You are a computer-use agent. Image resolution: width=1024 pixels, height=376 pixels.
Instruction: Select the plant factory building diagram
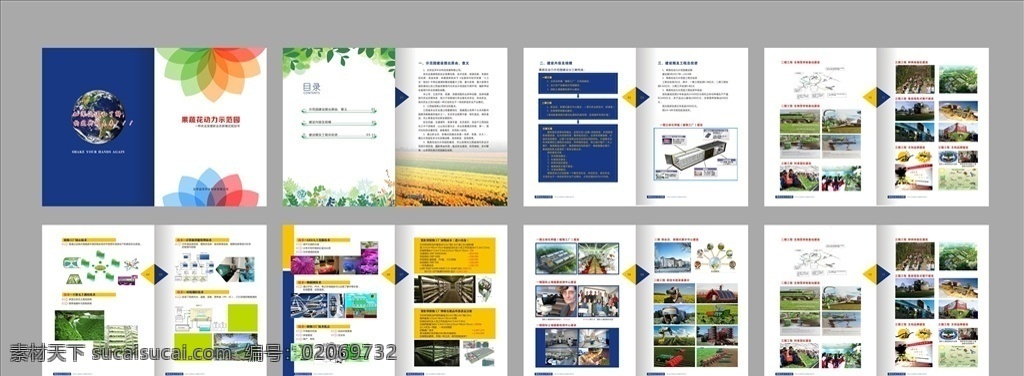tap(696, 154)
